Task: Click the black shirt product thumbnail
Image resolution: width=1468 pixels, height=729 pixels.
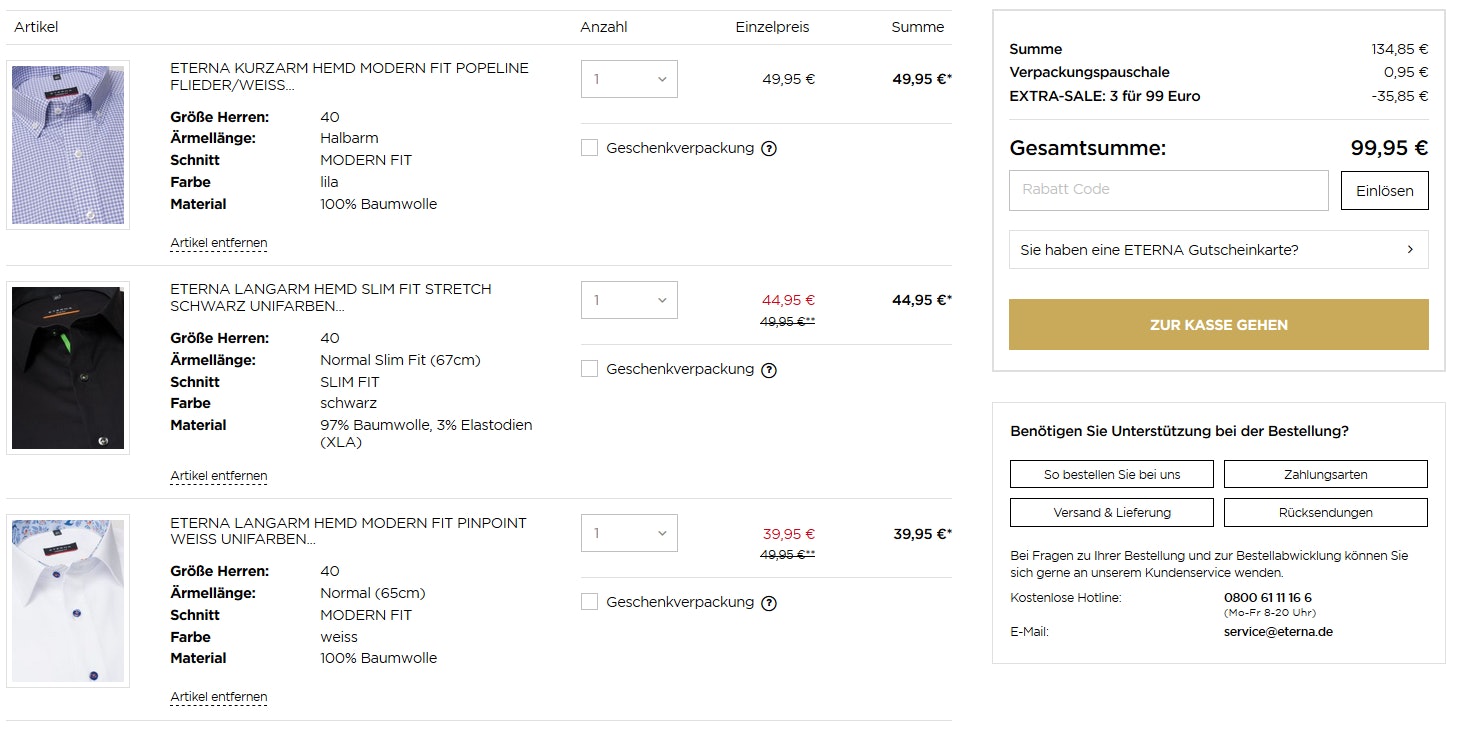Action: [x=68, y=368]
